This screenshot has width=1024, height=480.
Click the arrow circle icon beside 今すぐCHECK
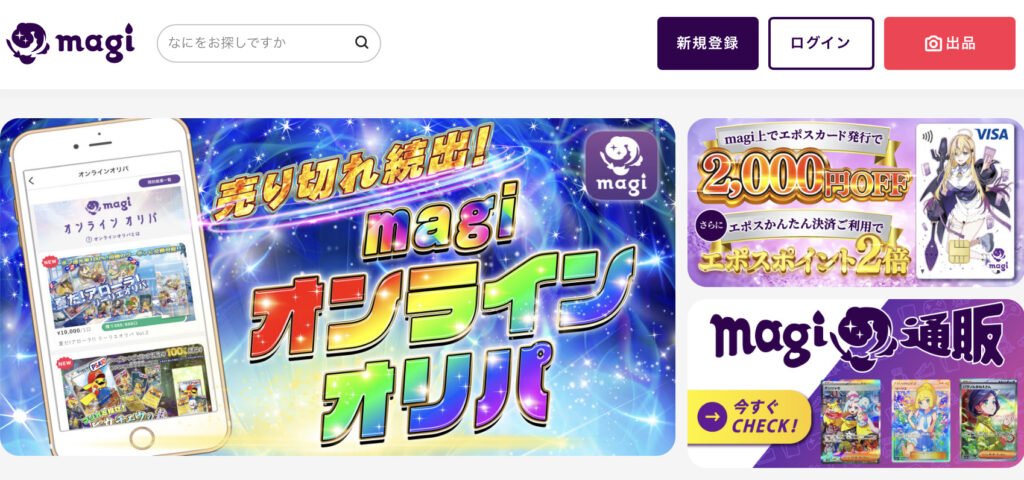click(712, 417)
